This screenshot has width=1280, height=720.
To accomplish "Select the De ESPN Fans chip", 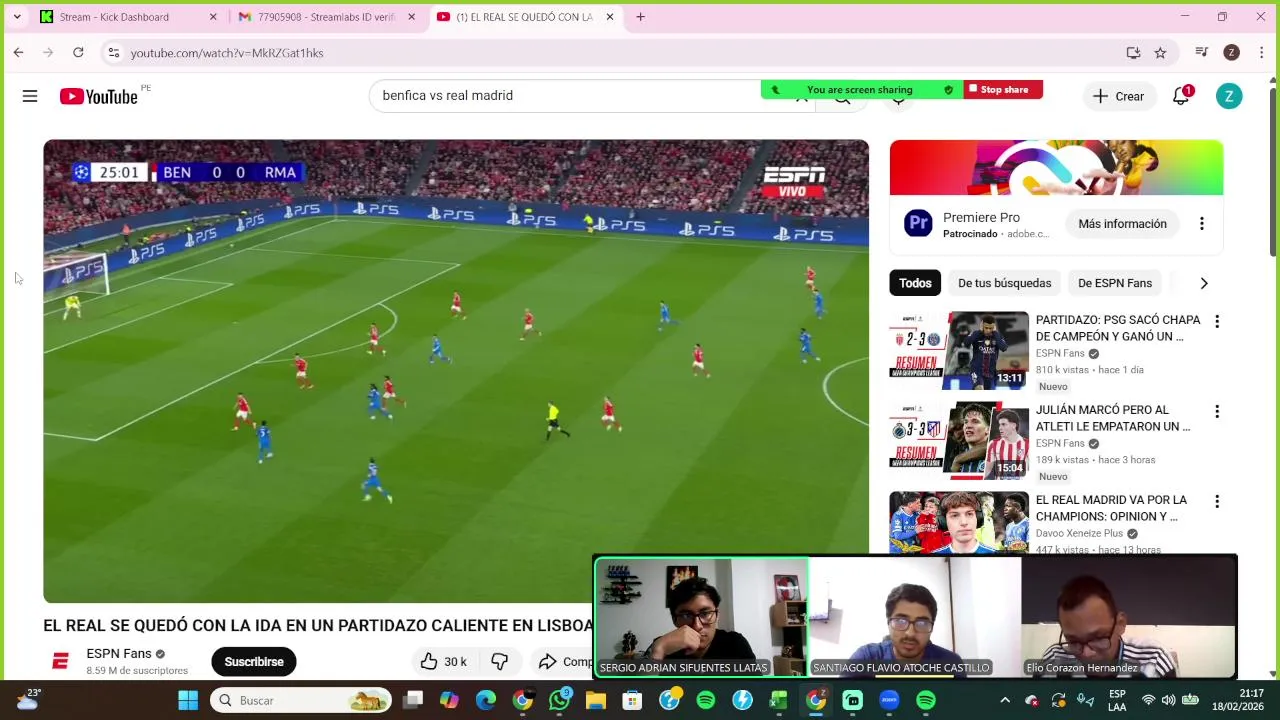I will (1115, 283).
